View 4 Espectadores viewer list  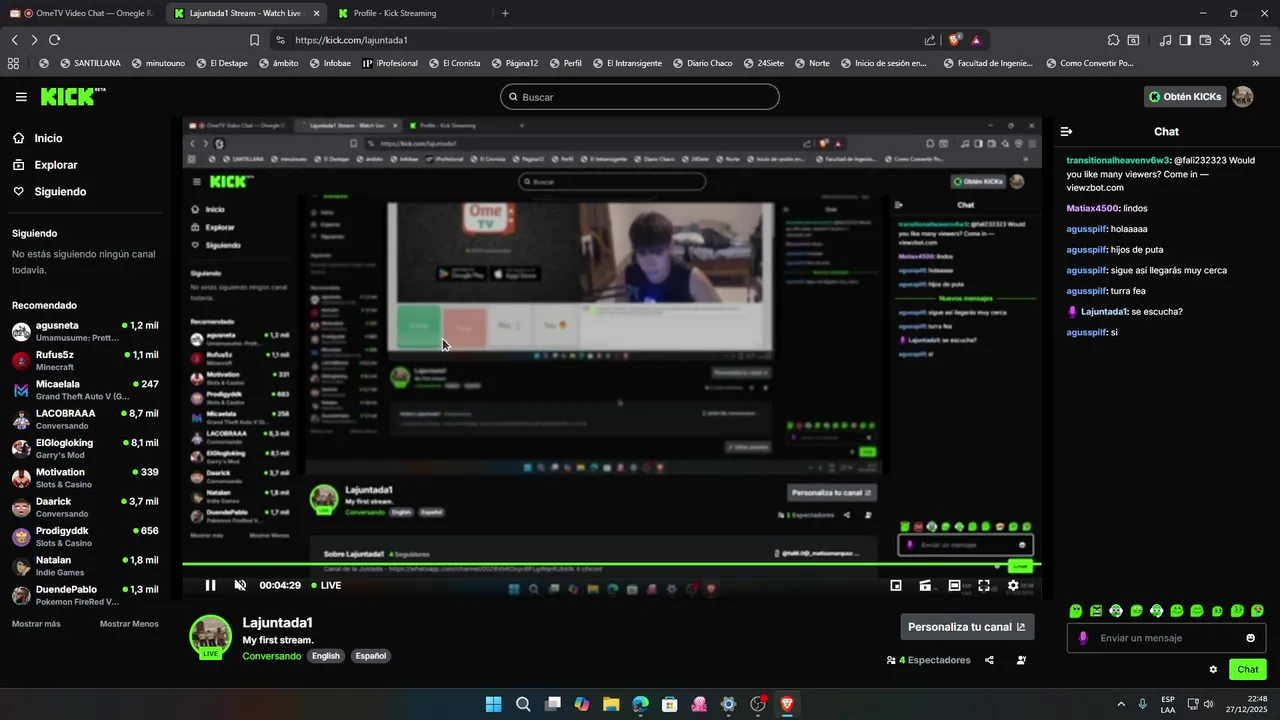pos(928,660)
